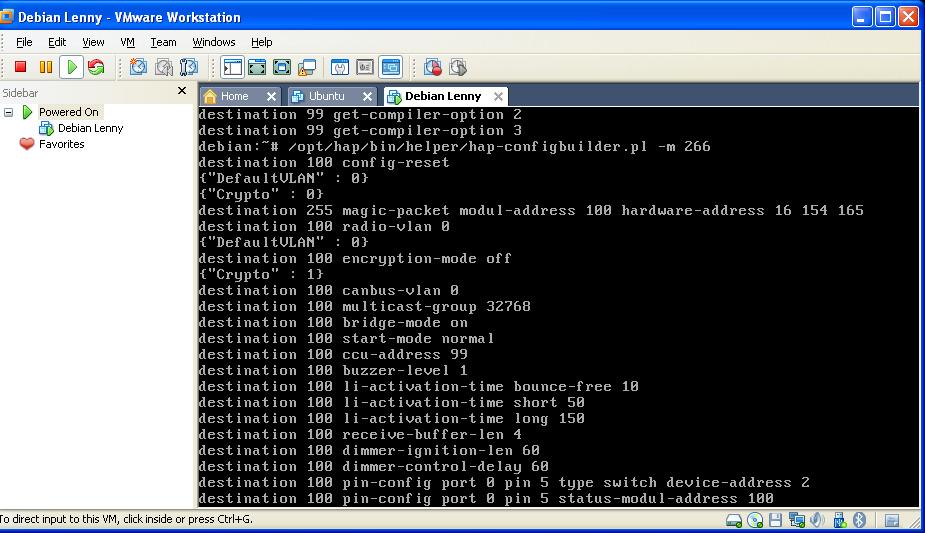Open the summary view wrench-window icon
The width and height of the screenshot is (925, 533).
340,67
